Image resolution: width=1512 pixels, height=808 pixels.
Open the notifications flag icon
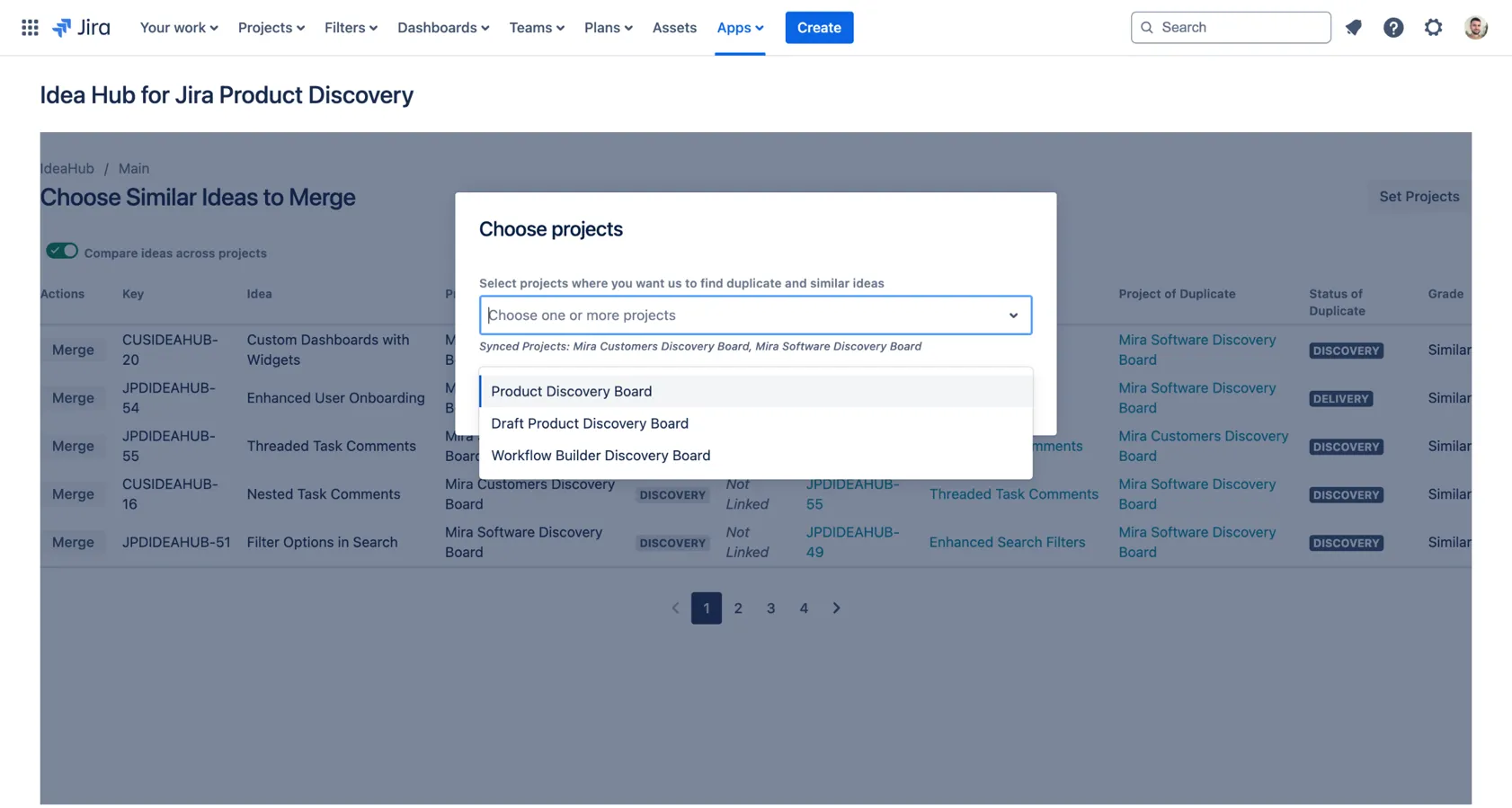tap(1353, 27)
